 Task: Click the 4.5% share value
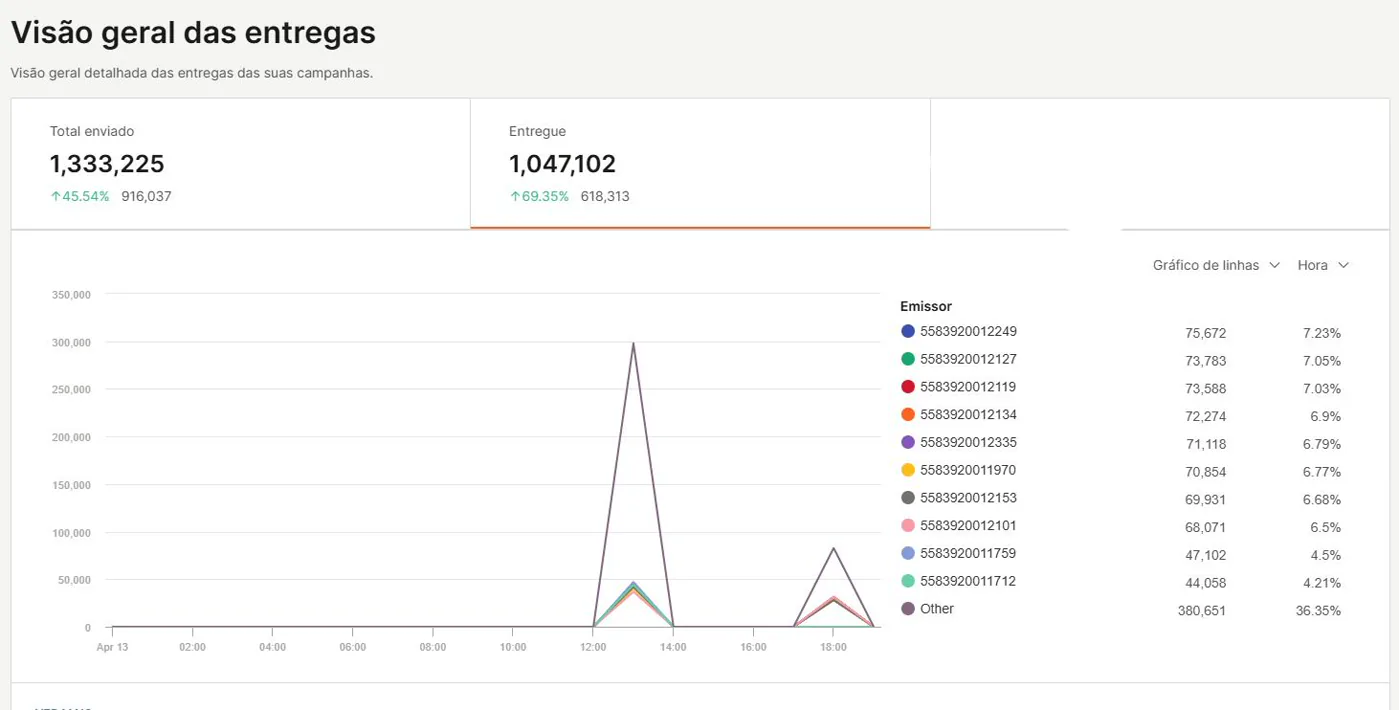[1326, 555]
